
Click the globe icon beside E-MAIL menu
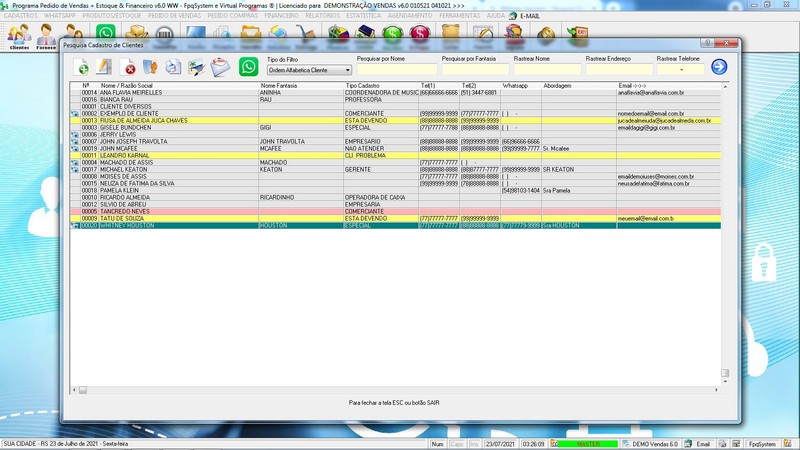tap(513, 16)
